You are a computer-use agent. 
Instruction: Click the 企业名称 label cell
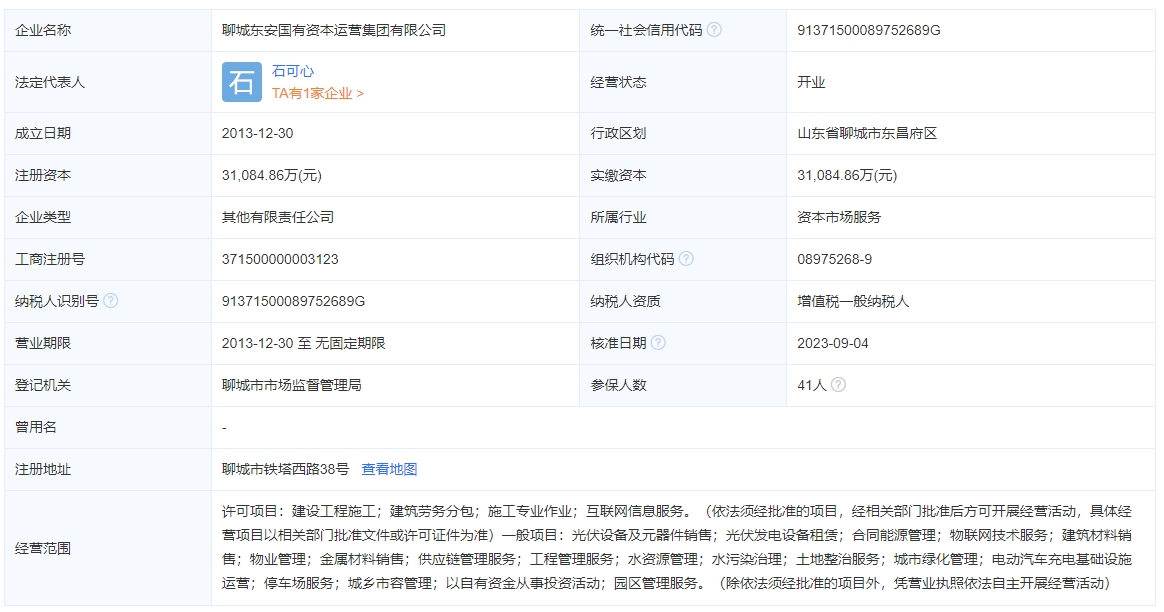point(108,30)
